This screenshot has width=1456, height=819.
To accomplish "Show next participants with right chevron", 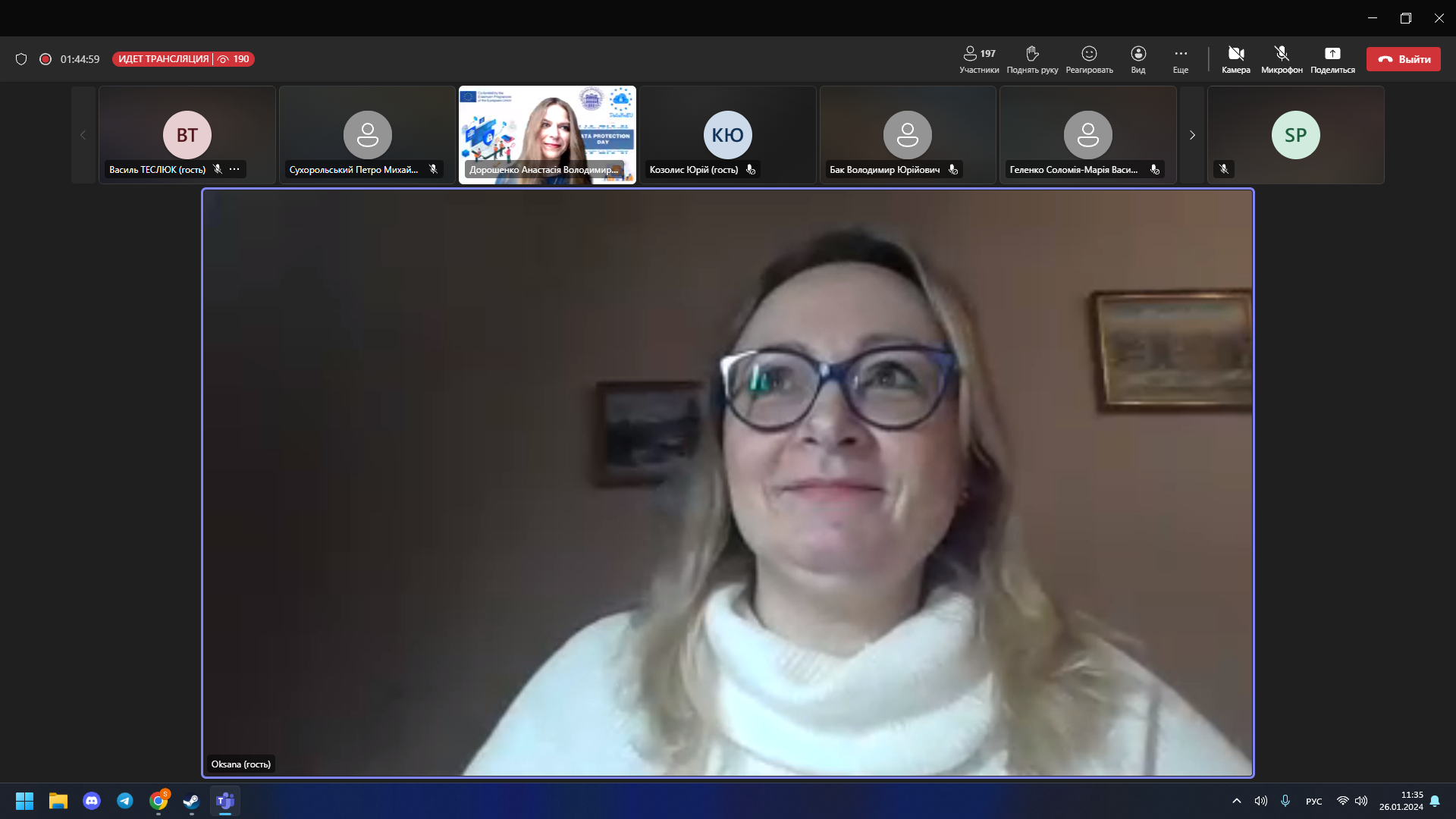I will pos(1192,135).
